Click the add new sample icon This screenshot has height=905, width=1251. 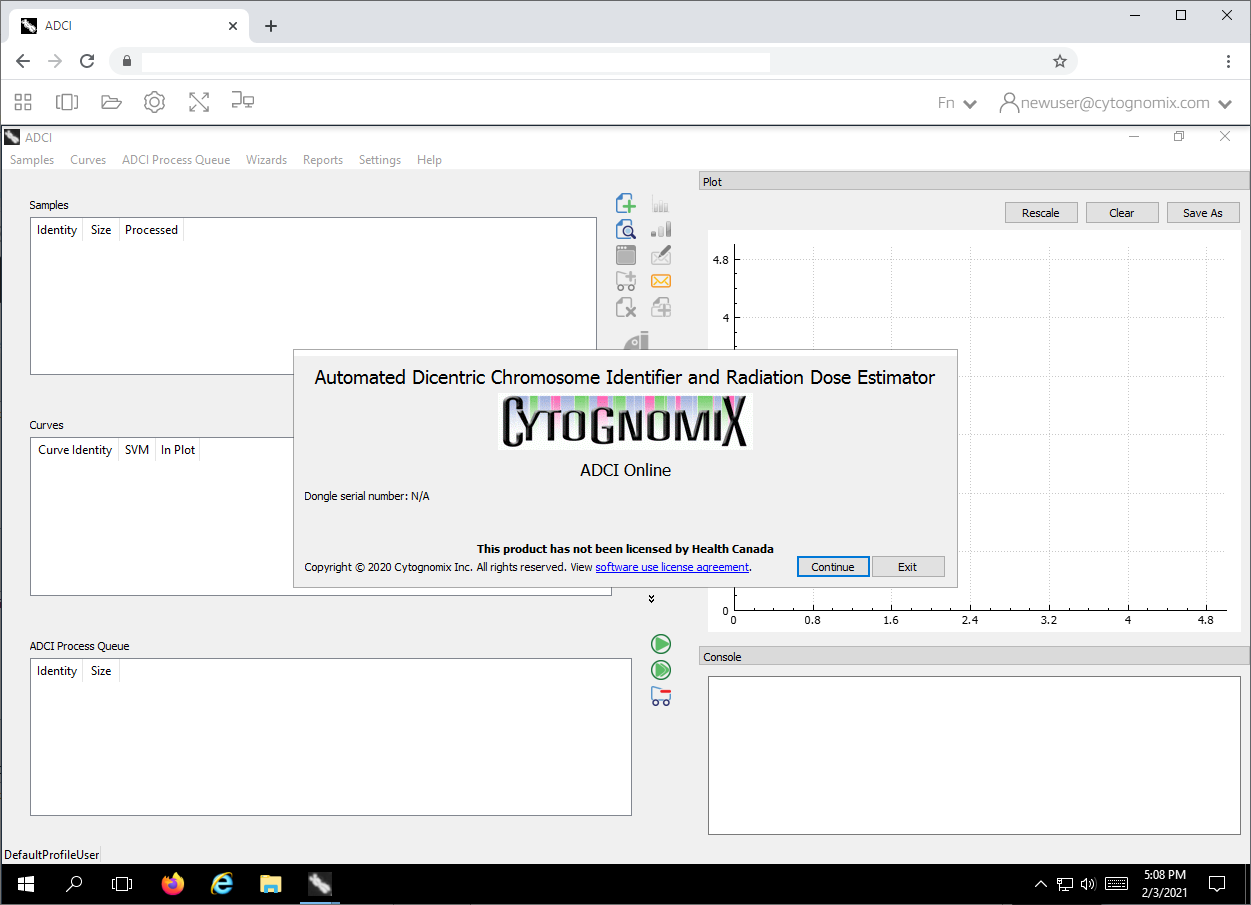click(x=626, y=204)
